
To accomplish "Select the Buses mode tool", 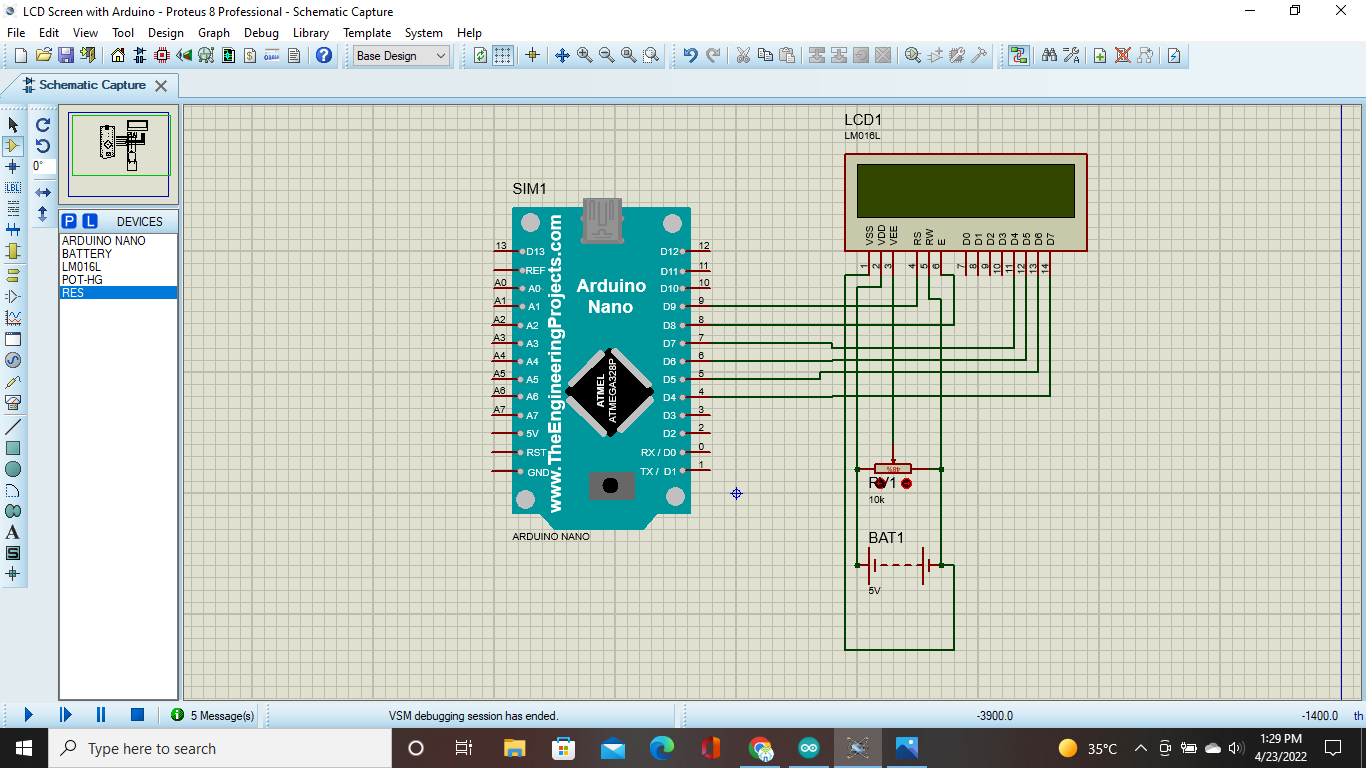I will point(13,230).
